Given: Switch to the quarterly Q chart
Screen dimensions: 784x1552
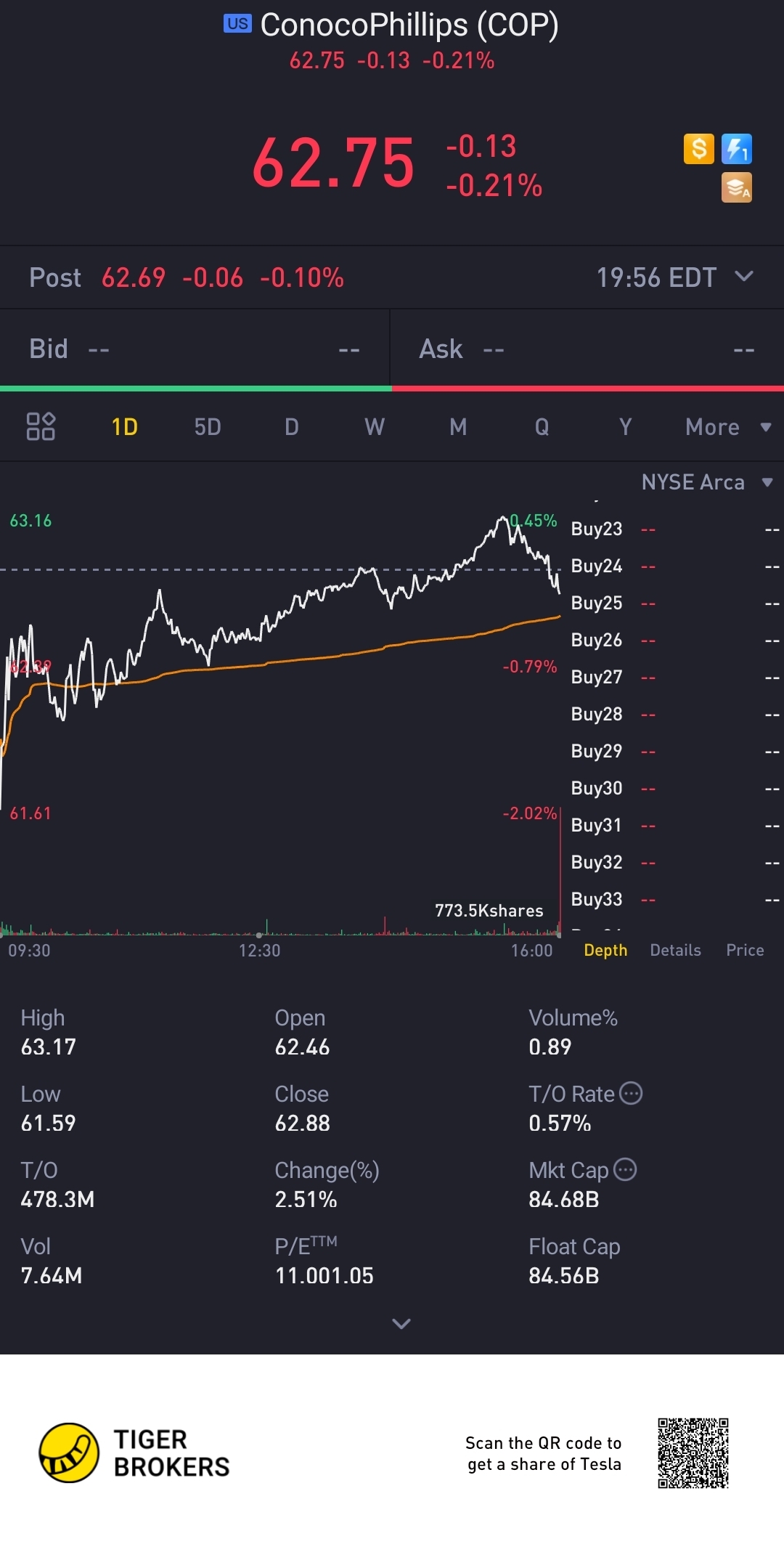Looking at the screenshot, I should [x=542, y=427].
